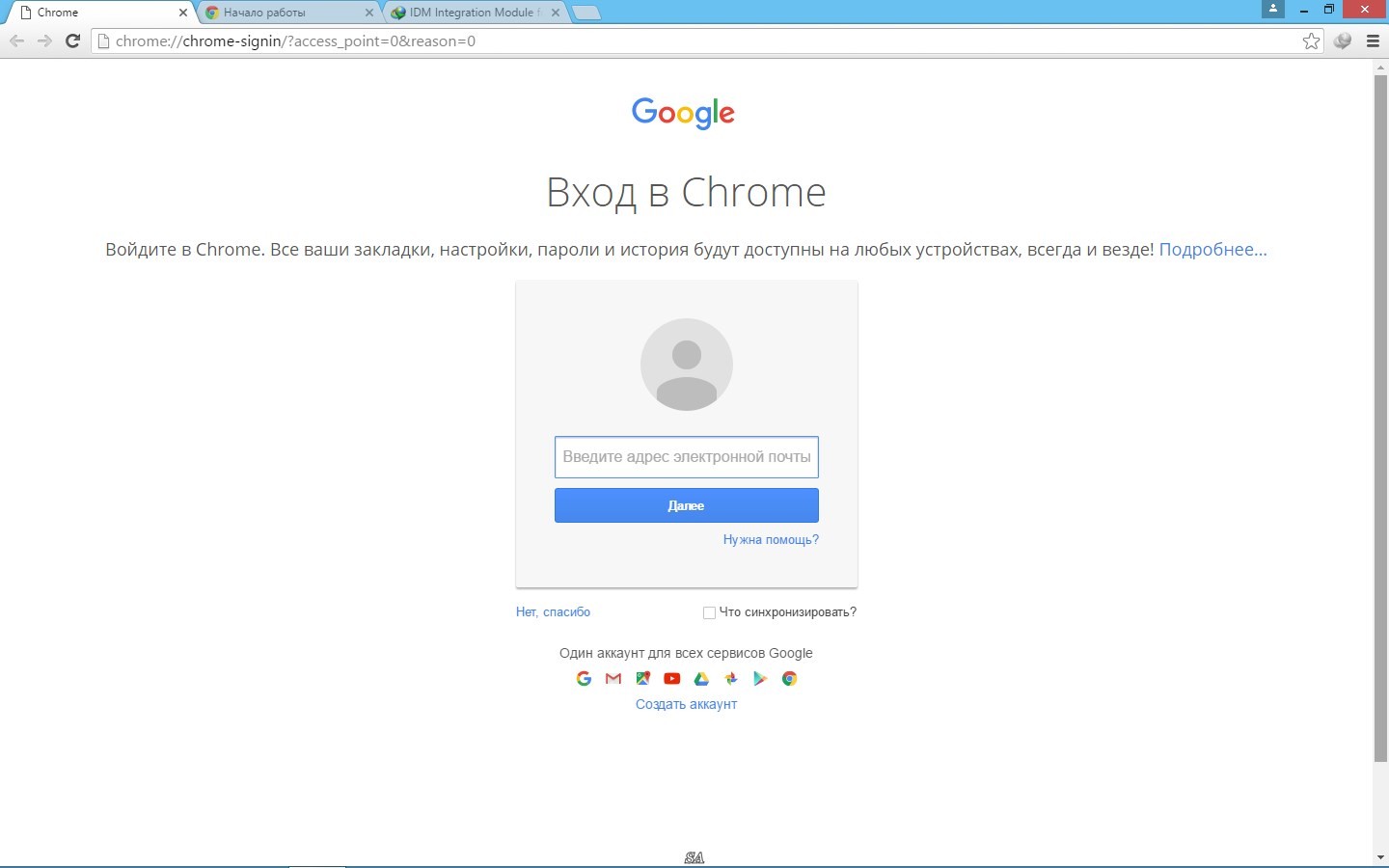This screenshot has height=868, width=1389.
Task: Click the vertical scrollbar thumb
Action: pyautogui.click(x=1380, y=415)
